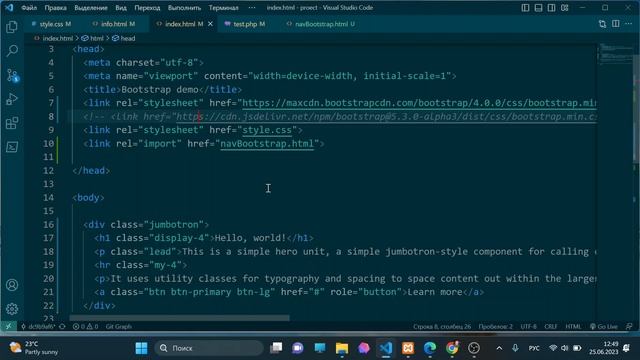The height and width of the screenshot is (360, 640).
Task: Click Git Graph in status bar
Action: point(119,327)
